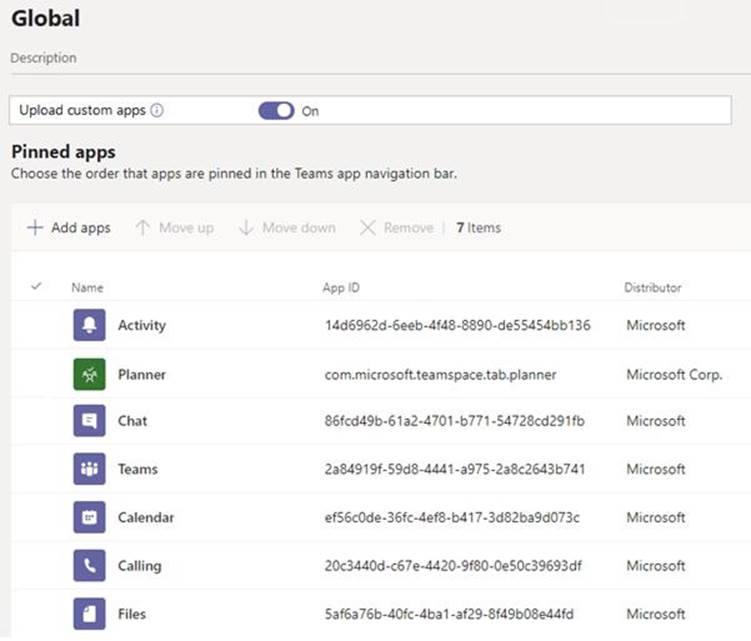Click the Files app icon

tap(89, 613)
